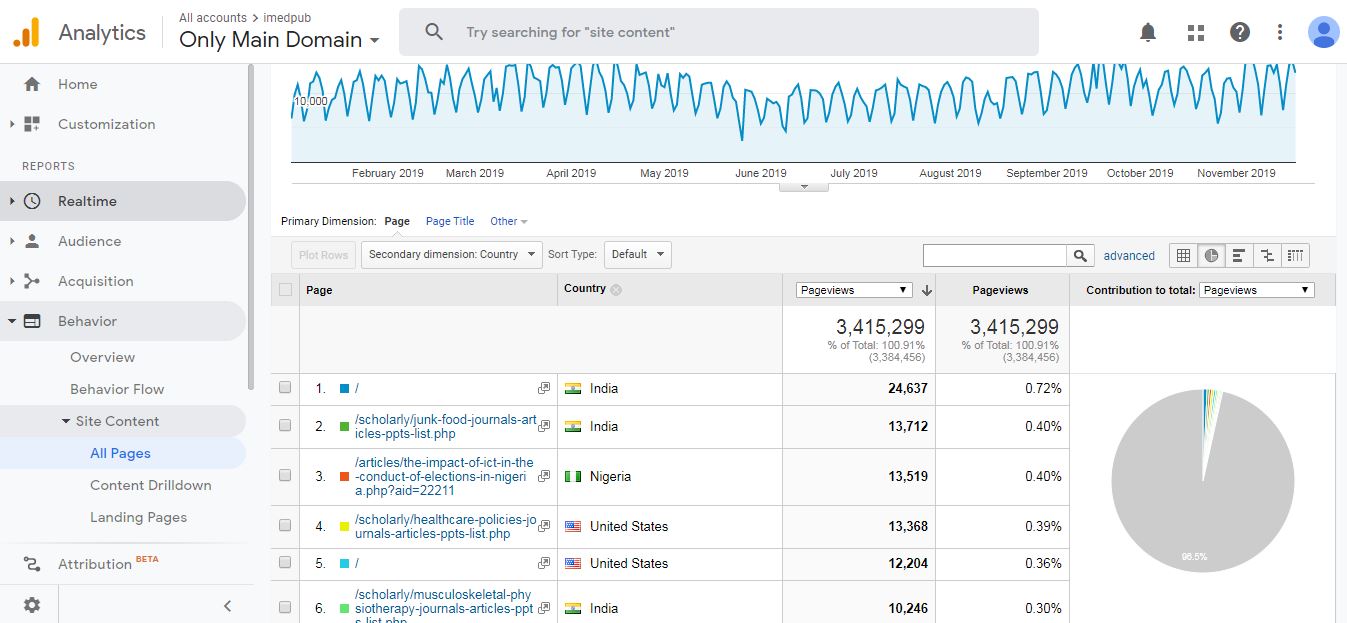Screen dimensions: 1347x623
Task: Open the Admin settings gear icon
Action: pyautogui.click(x=32, y=604)
